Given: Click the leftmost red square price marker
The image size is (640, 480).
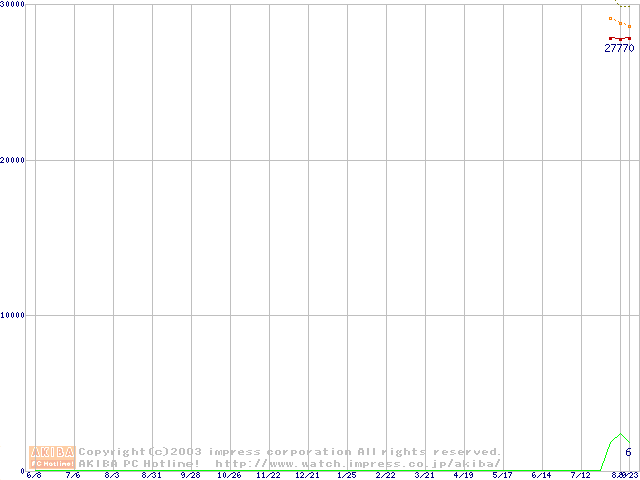Looking at the screenshot, I should pos(611,38).
